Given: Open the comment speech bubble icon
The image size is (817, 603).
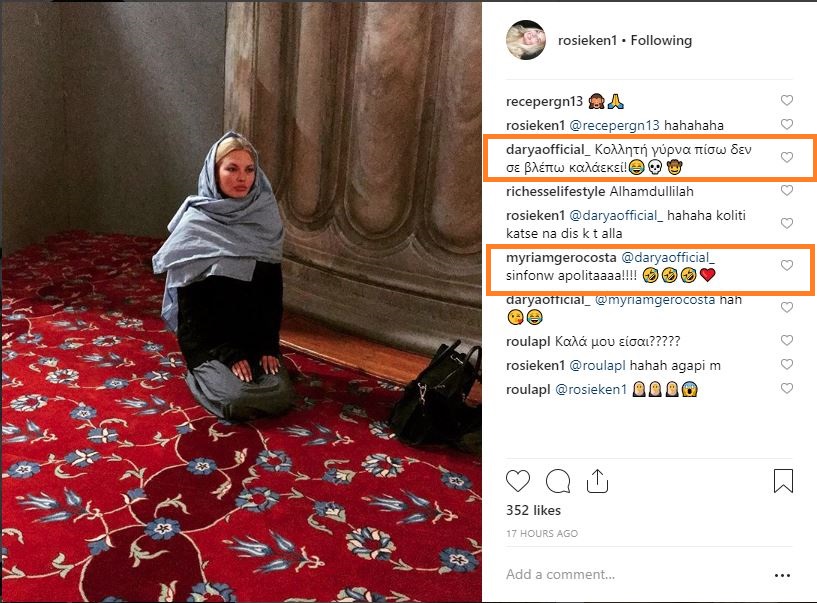Looking at the screenshot, I should (x=558, y=481).
